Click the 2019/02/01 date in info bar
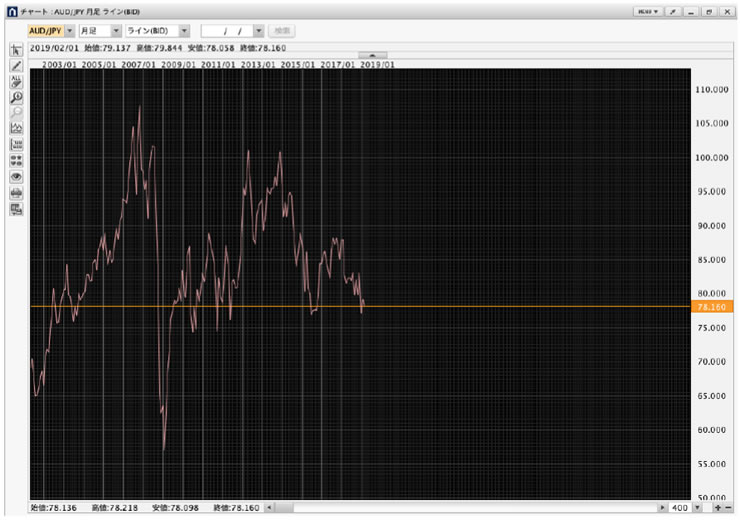This screenshot has height=520, width=740. click(x=54, y=48)
